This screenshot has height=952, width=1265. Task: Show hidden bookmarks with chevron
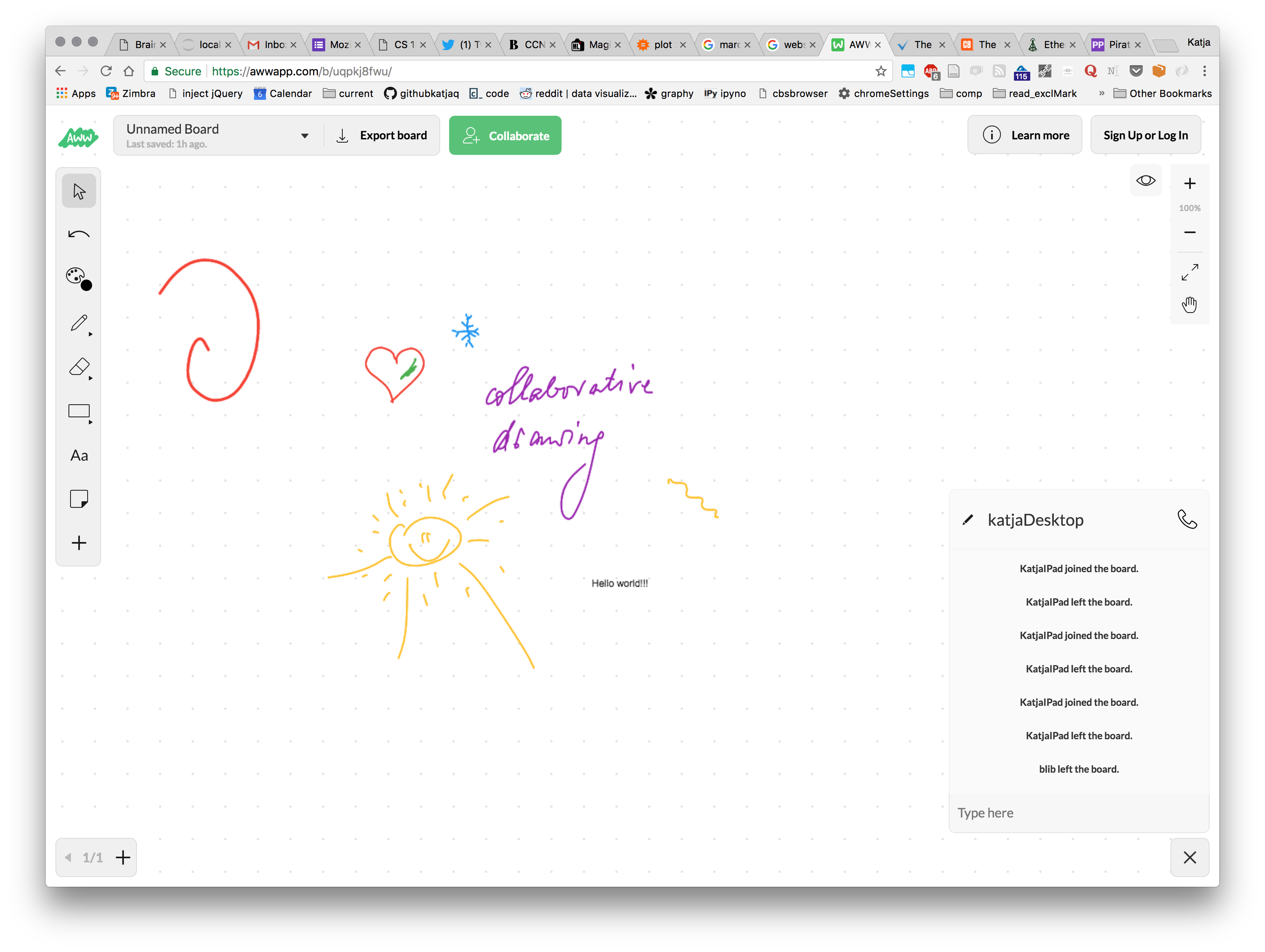coord(1101,93)
